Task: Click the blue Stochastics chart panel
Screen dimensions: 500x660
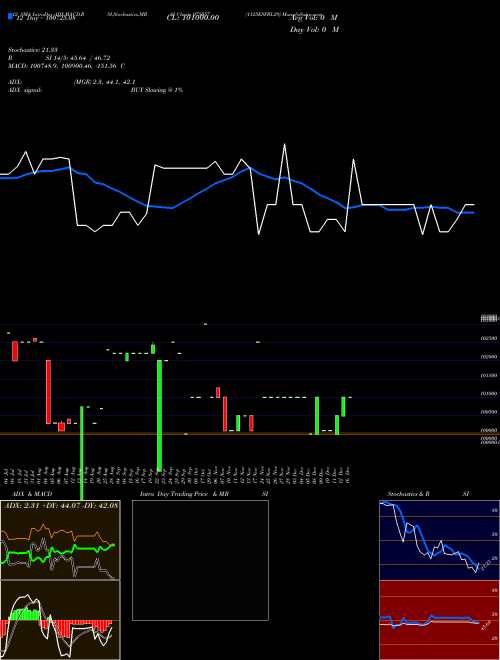Action: pyautogui.click(x=439, y=540)
